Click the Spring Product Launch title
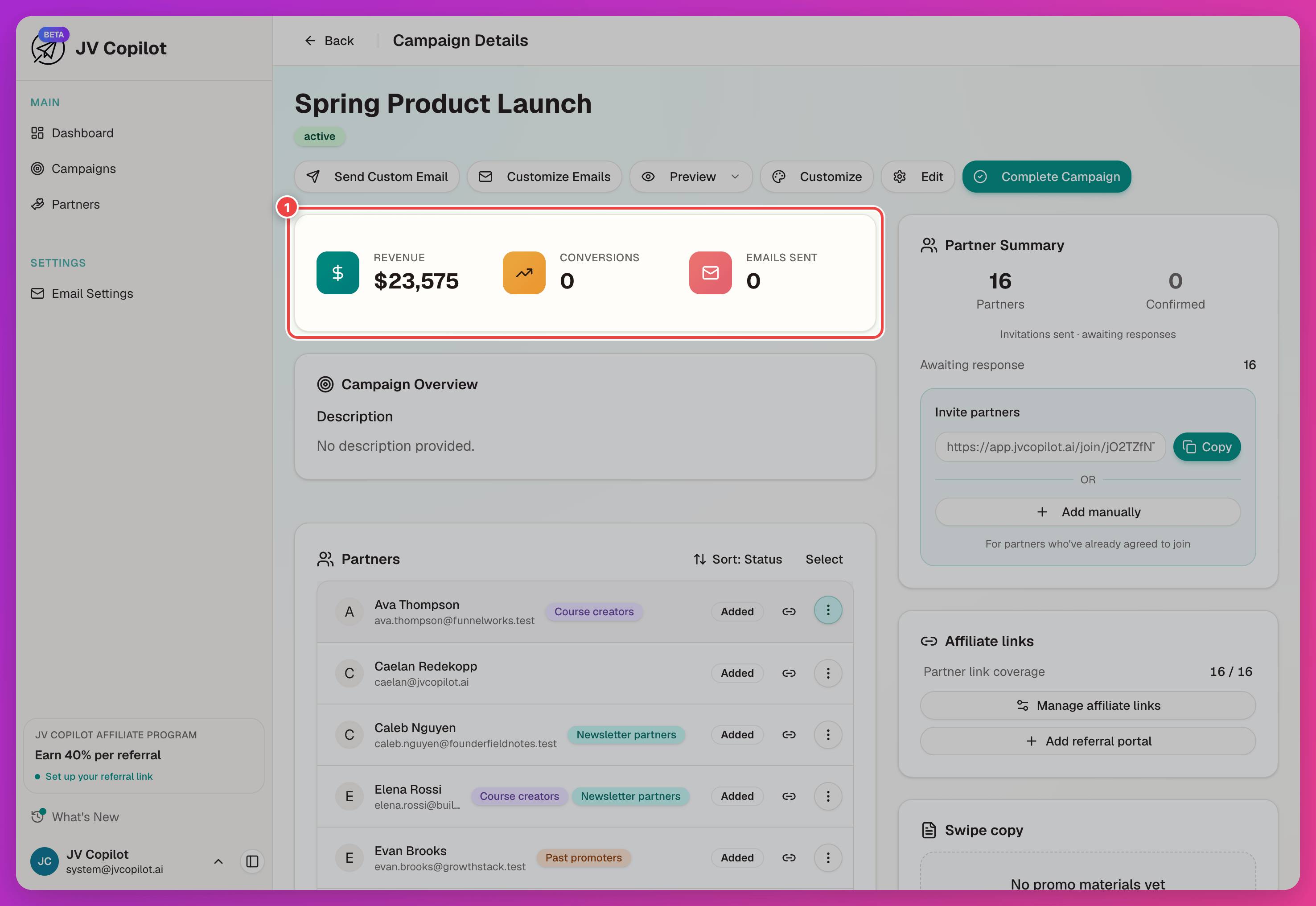1316x906 pixels. click(443, 104)
